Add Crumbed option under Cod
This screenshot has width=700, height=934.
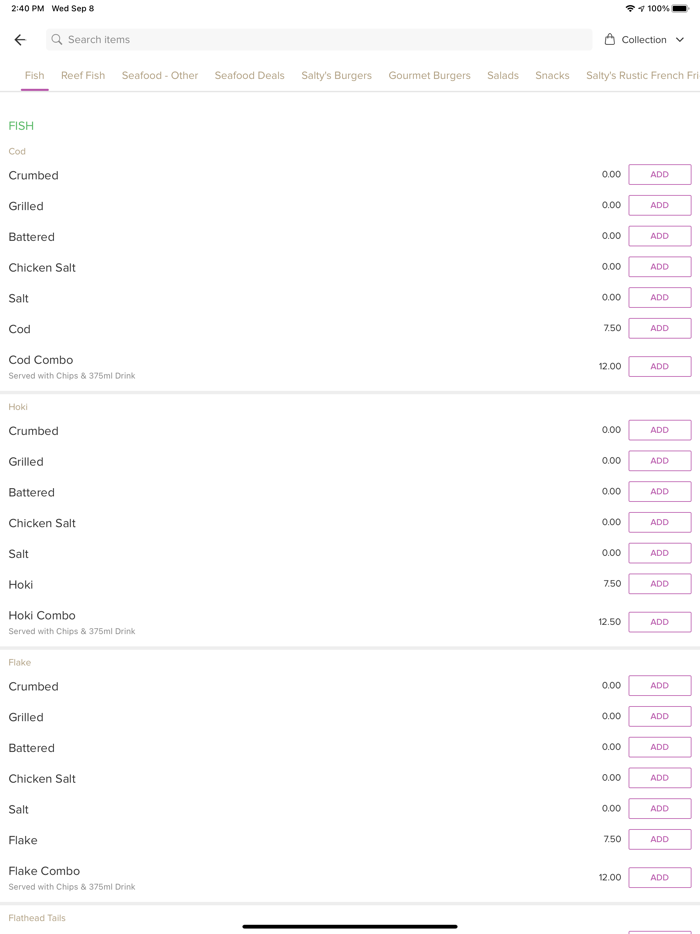point(659,175)
